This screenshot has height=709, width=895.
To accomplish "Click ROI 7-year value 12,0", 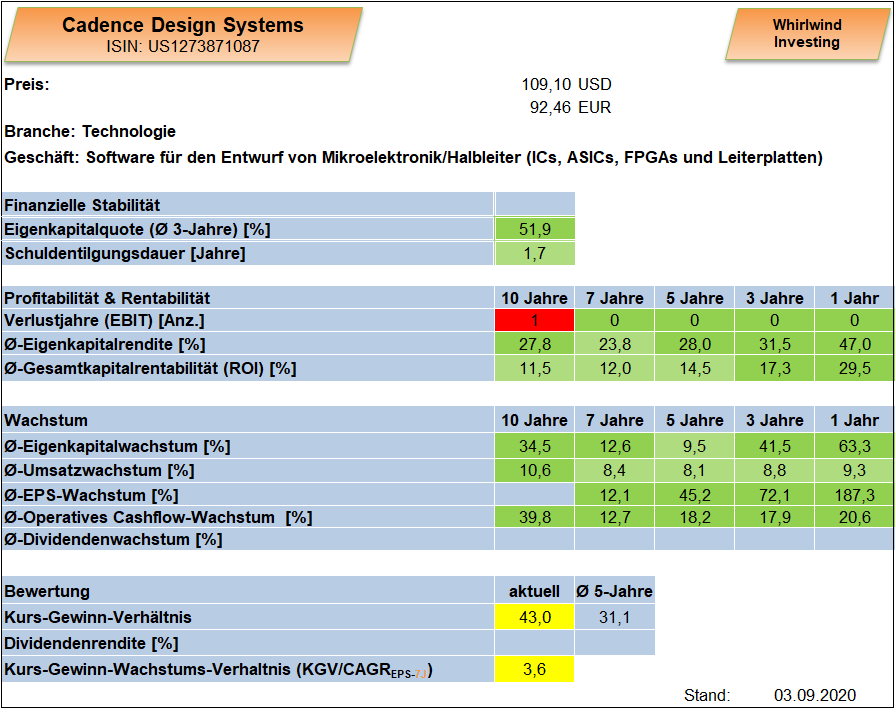I will click(x=615, y=368).
